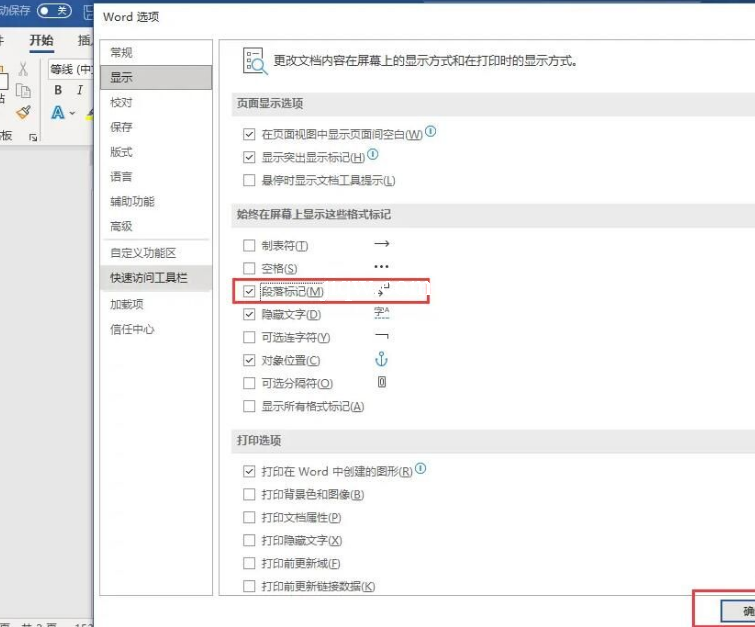Open 辅助功能 options page
The height and width of the screenshot is (627, 755).
pos(156,201)
